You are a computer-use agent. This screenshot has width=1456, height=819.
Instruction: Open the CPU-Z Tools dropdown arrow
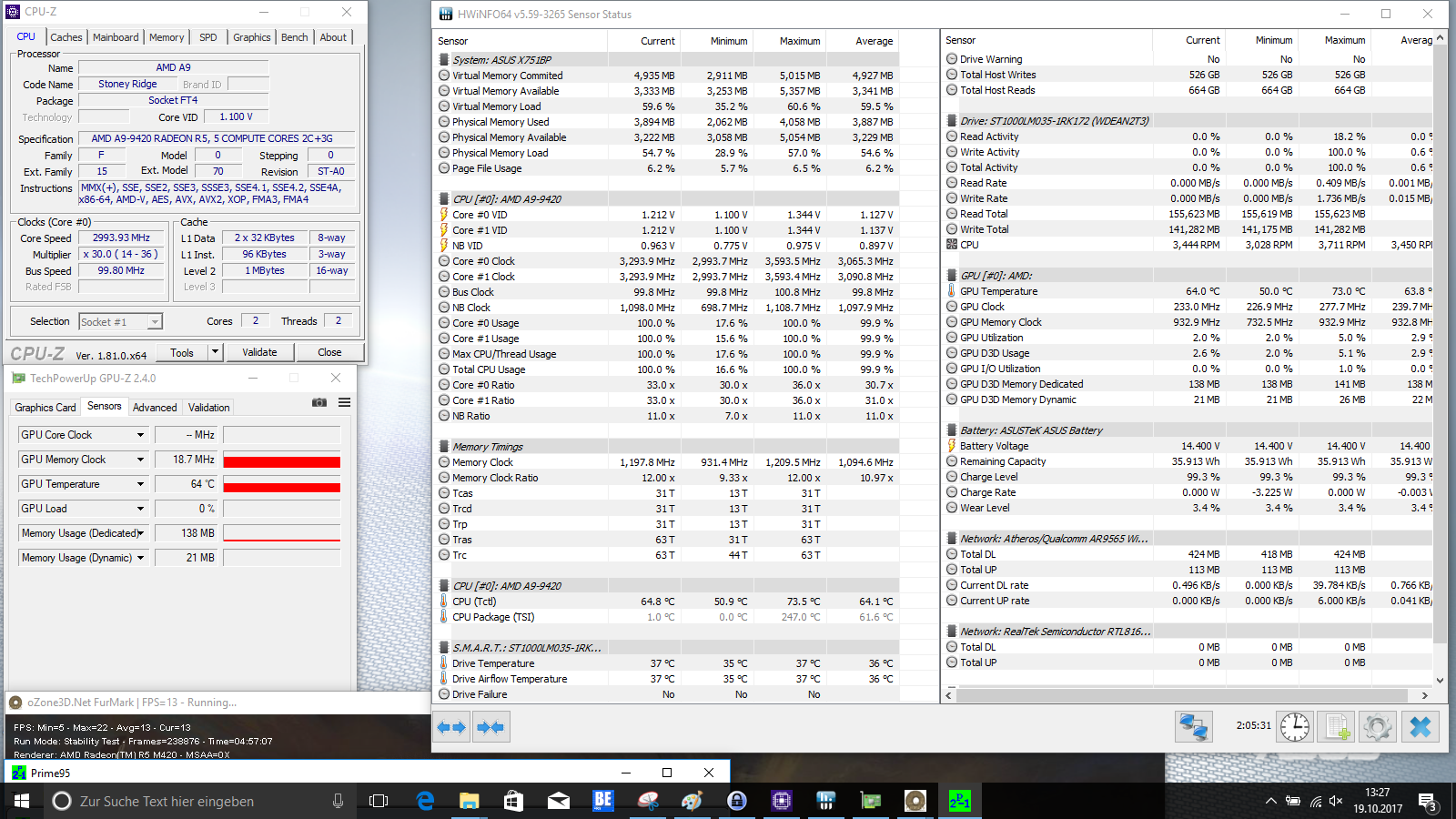(215, 352)
